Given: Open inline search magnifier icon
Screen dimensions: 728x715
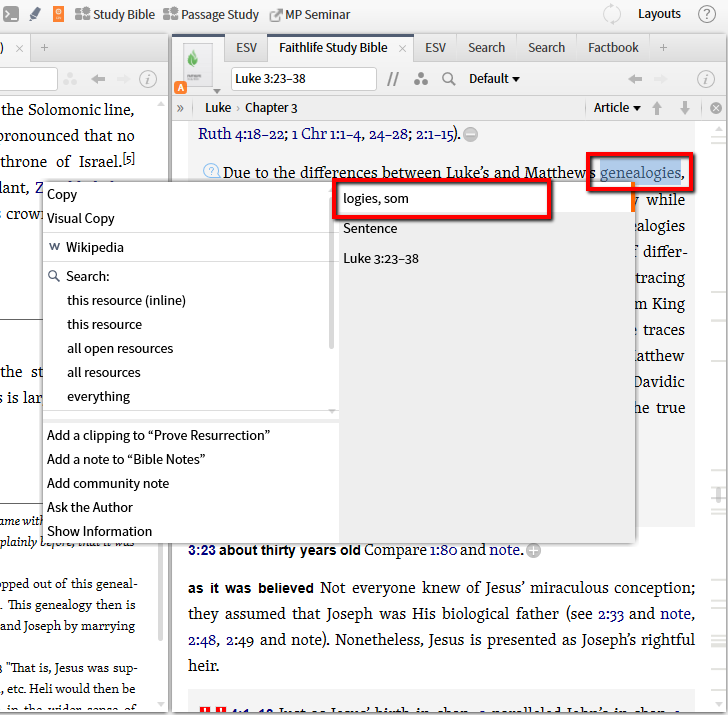Looking at the screenshot, I should pyautogui.click(x=448, y=79).
